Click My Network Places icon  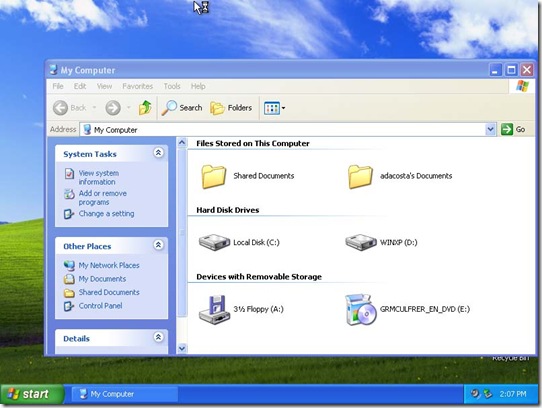coord(69,266)
